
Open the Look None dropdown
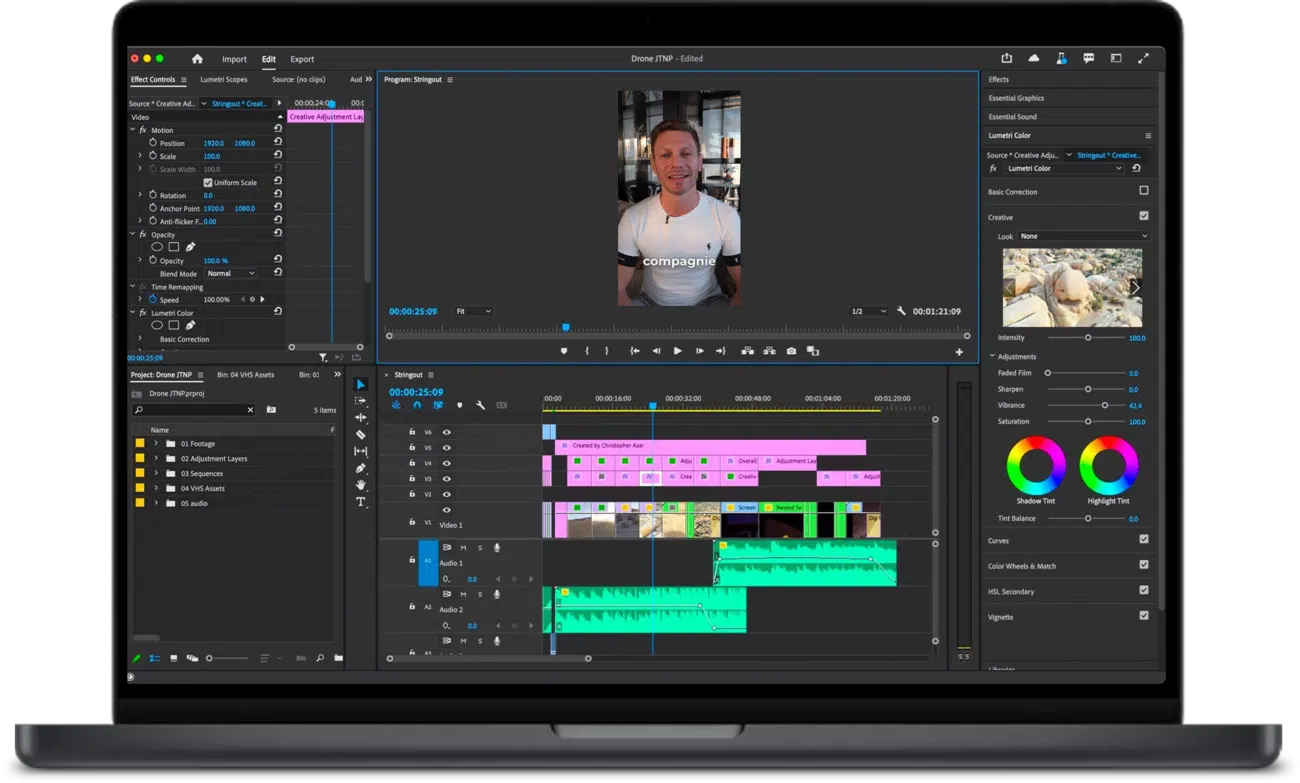[1083, 236]
